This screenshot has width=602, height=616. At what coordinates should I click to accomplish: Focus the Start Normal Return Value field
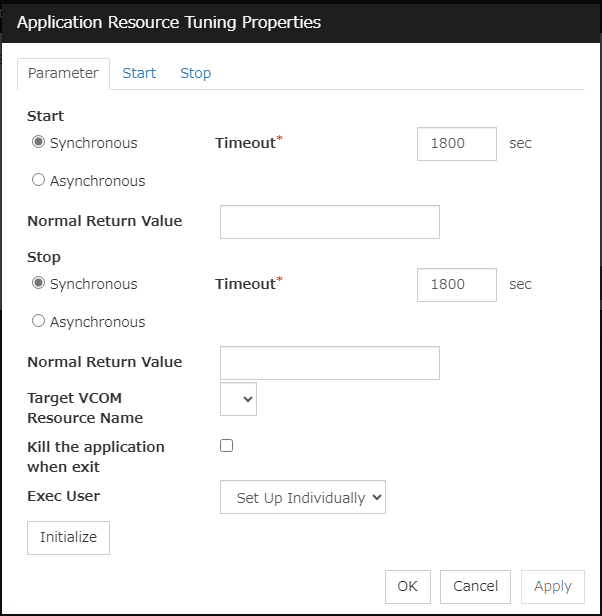pyautogui.click(x=329, y=222)
